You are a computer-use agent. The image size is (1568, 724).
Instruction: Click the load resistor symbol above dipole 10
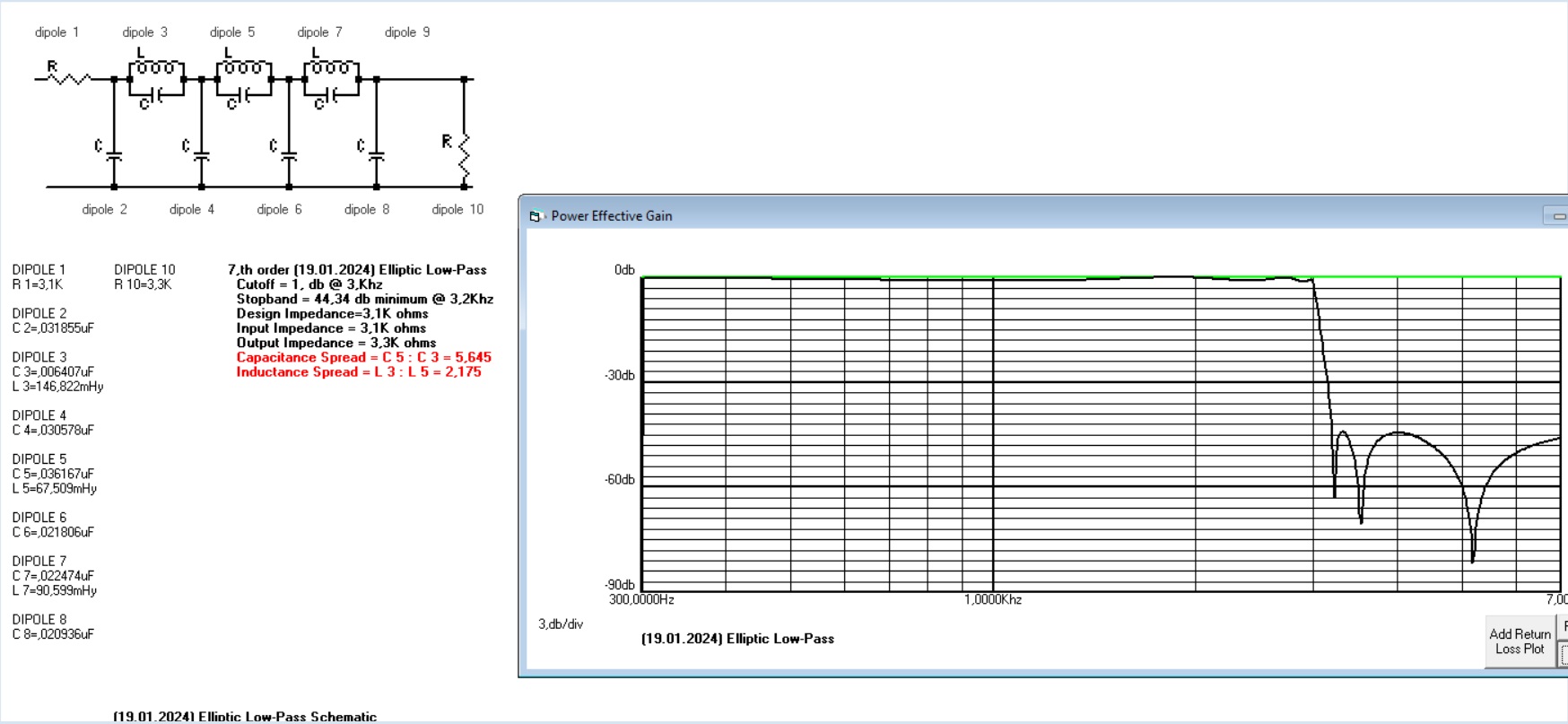tap(464, 154)
